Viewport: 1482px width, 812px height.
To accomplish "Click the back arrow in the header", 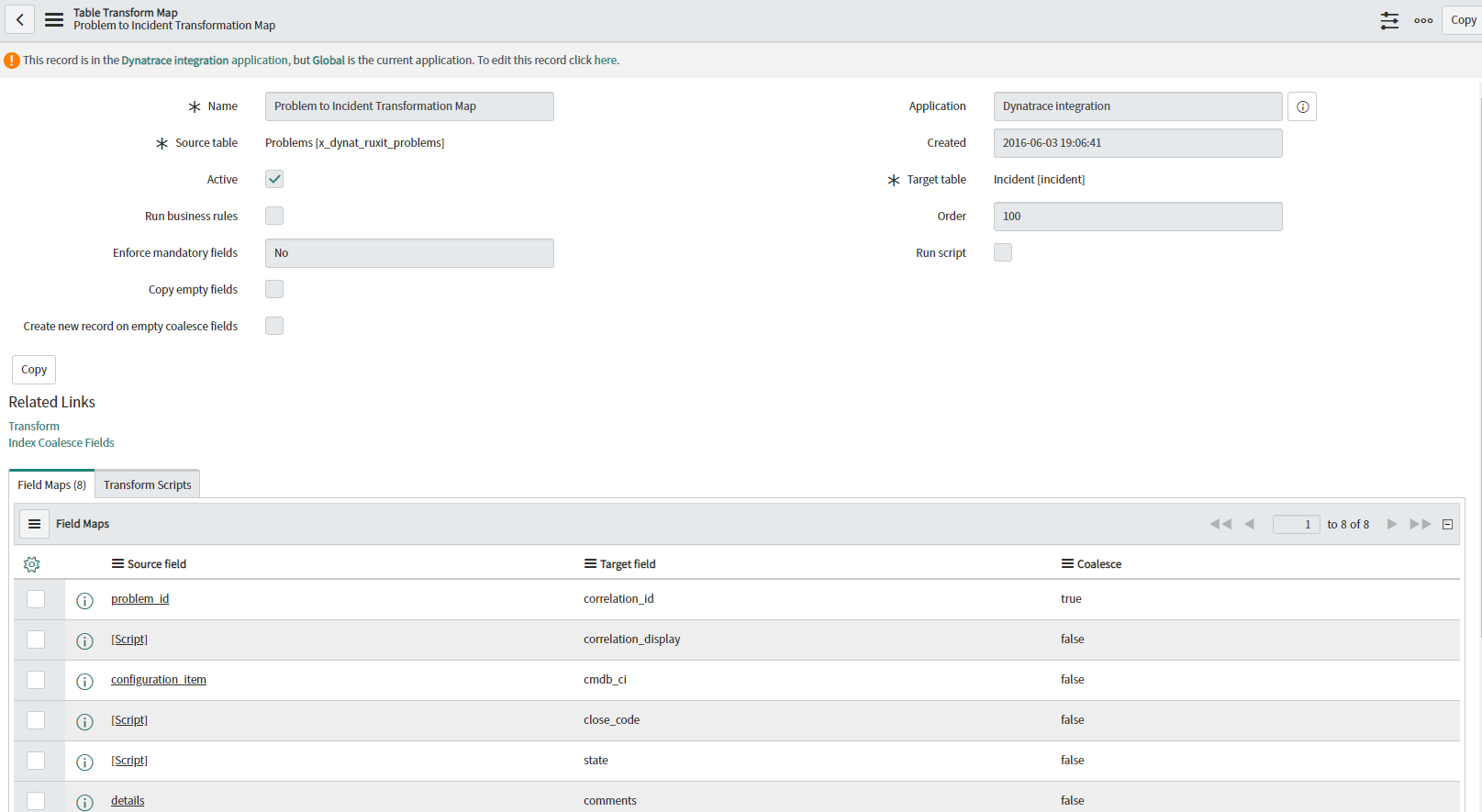I will (19, 19).
